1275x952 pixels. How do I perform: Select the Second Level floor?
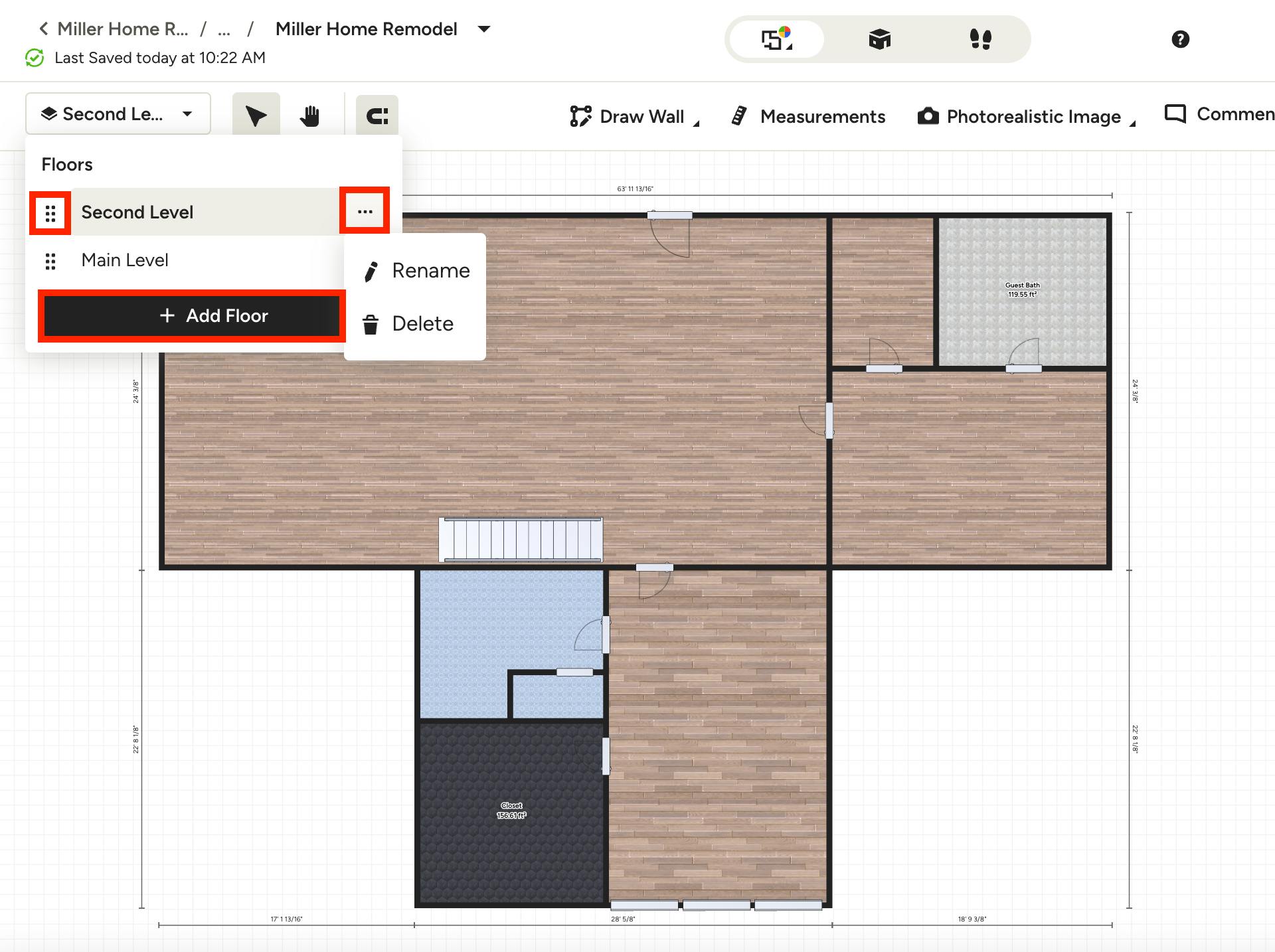point(137,212)
